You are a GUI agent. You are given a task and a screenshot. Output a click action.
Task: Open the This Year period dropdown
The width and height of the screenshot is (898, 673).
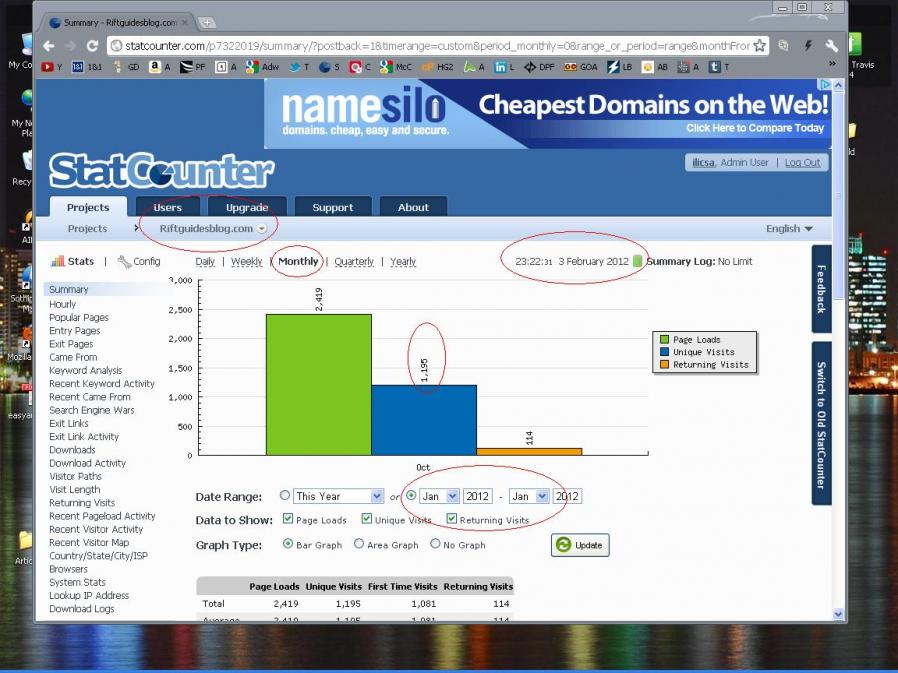pos(338,496)
